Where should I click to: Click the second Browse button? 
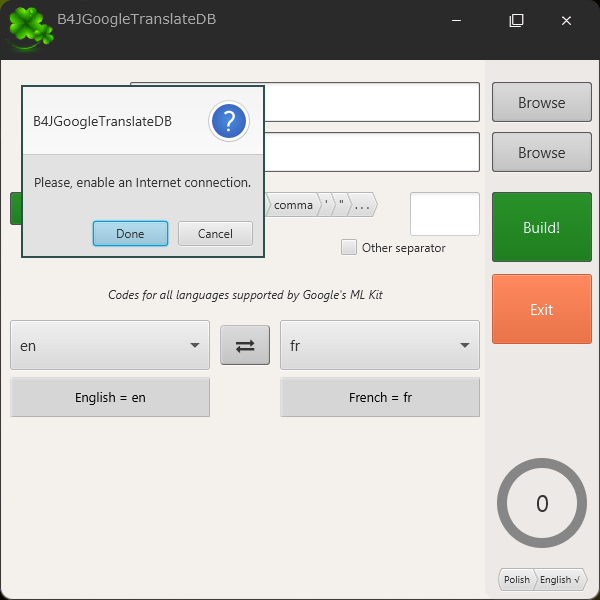coord(541,152)
